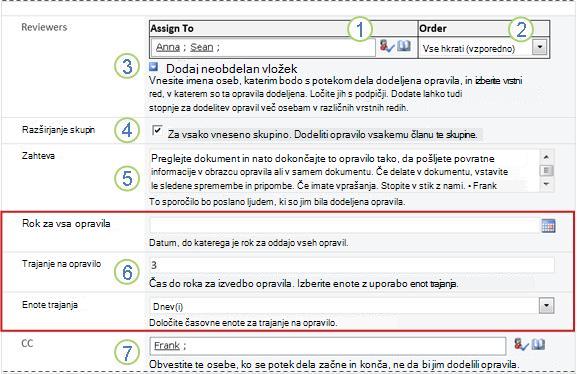Open address book icon beside CC field
The height and width of the screenshot is (374, 577).
coord(538,345)
